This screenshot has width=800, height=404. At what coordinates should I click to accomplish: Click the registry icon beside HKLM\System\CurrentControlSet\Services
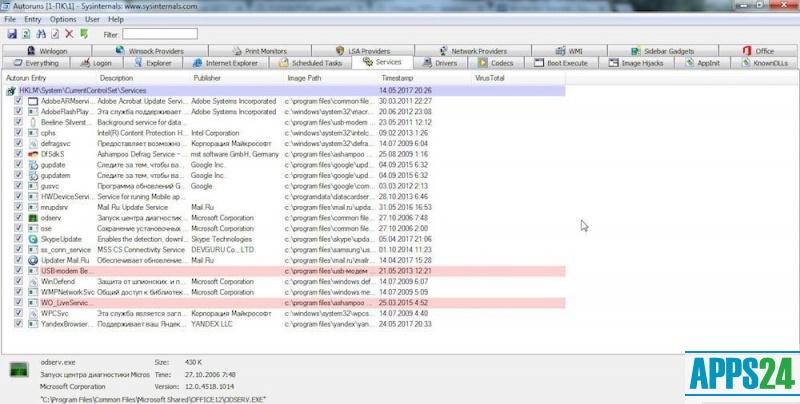point(11,91)
